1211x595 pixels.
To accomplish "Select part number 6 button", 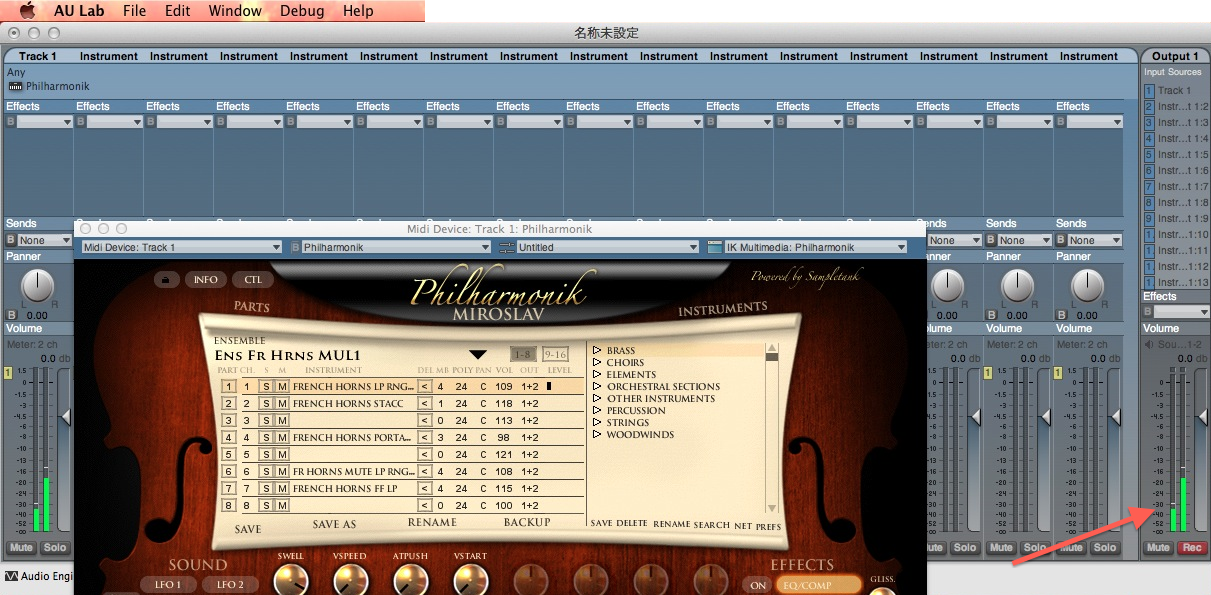I will [228, 471].
